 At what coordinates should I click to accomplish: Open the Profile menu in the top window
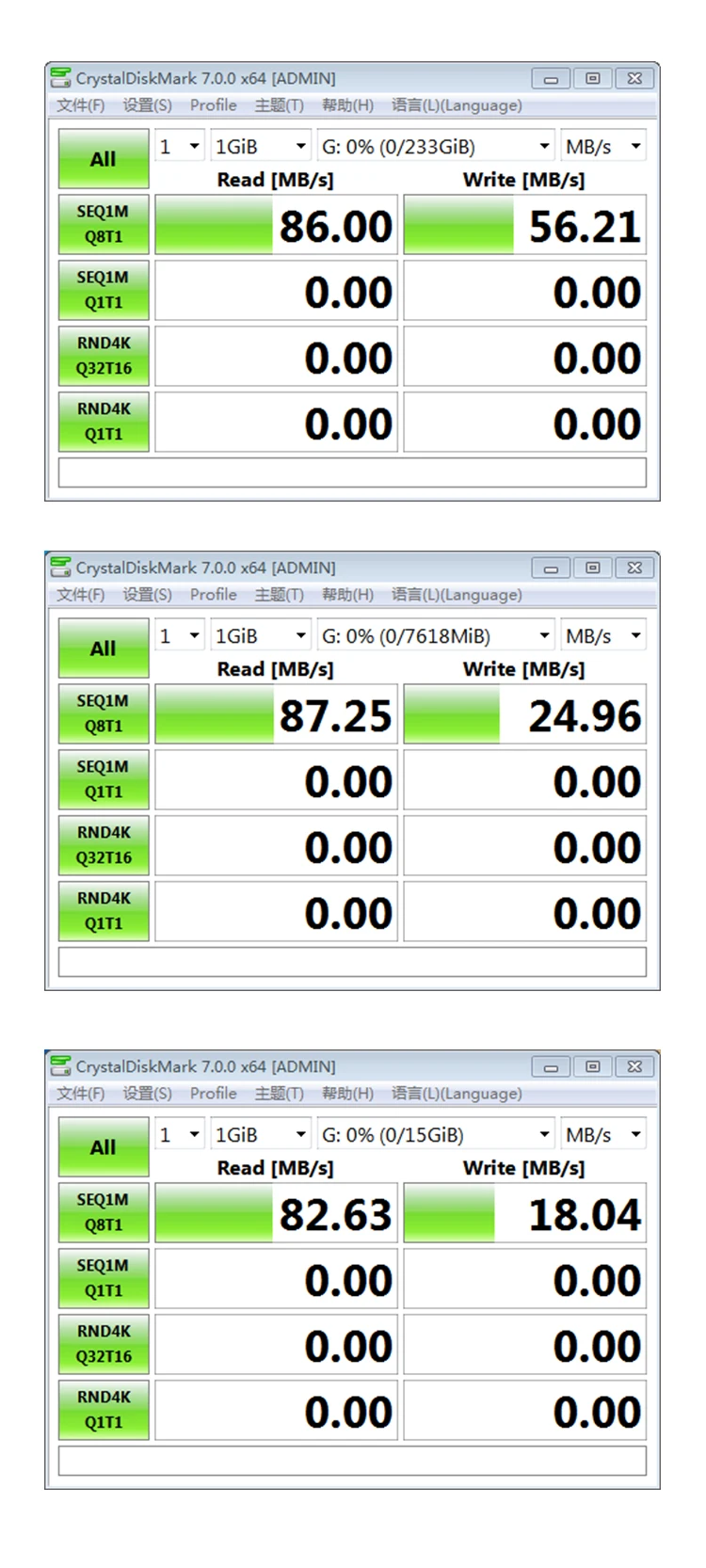(213, 105)
